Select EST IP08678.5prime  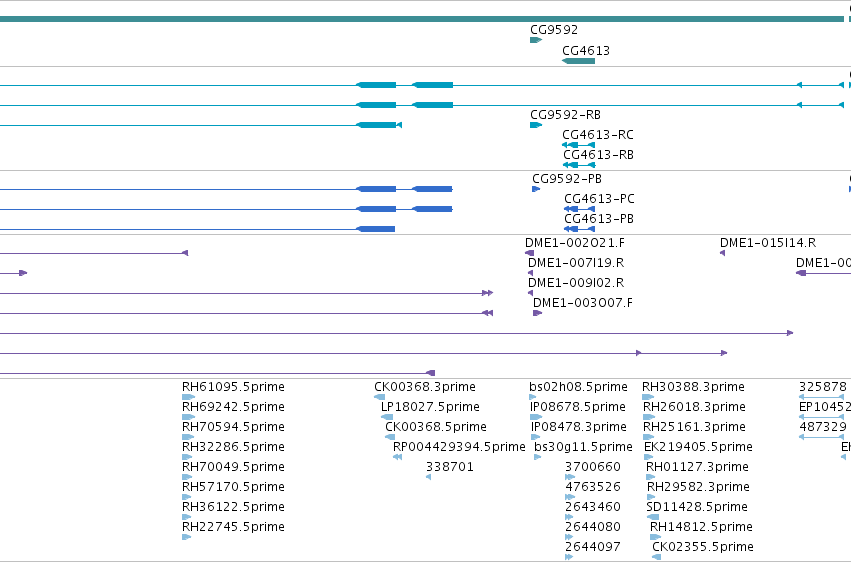coord(577,407)
